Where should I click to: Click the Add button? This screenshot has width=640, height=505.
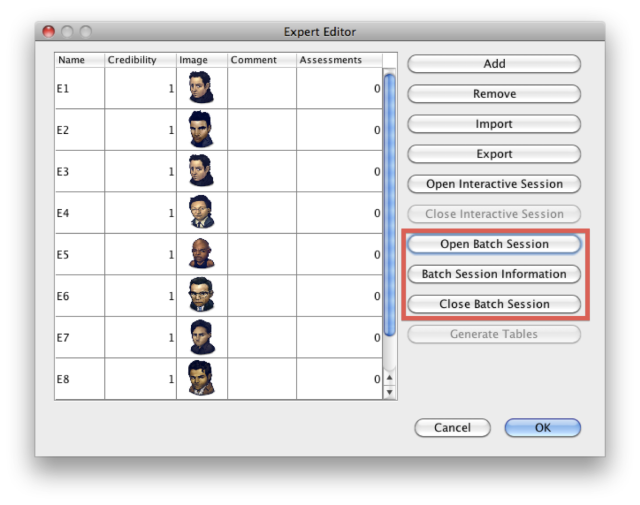click(494, 64)
